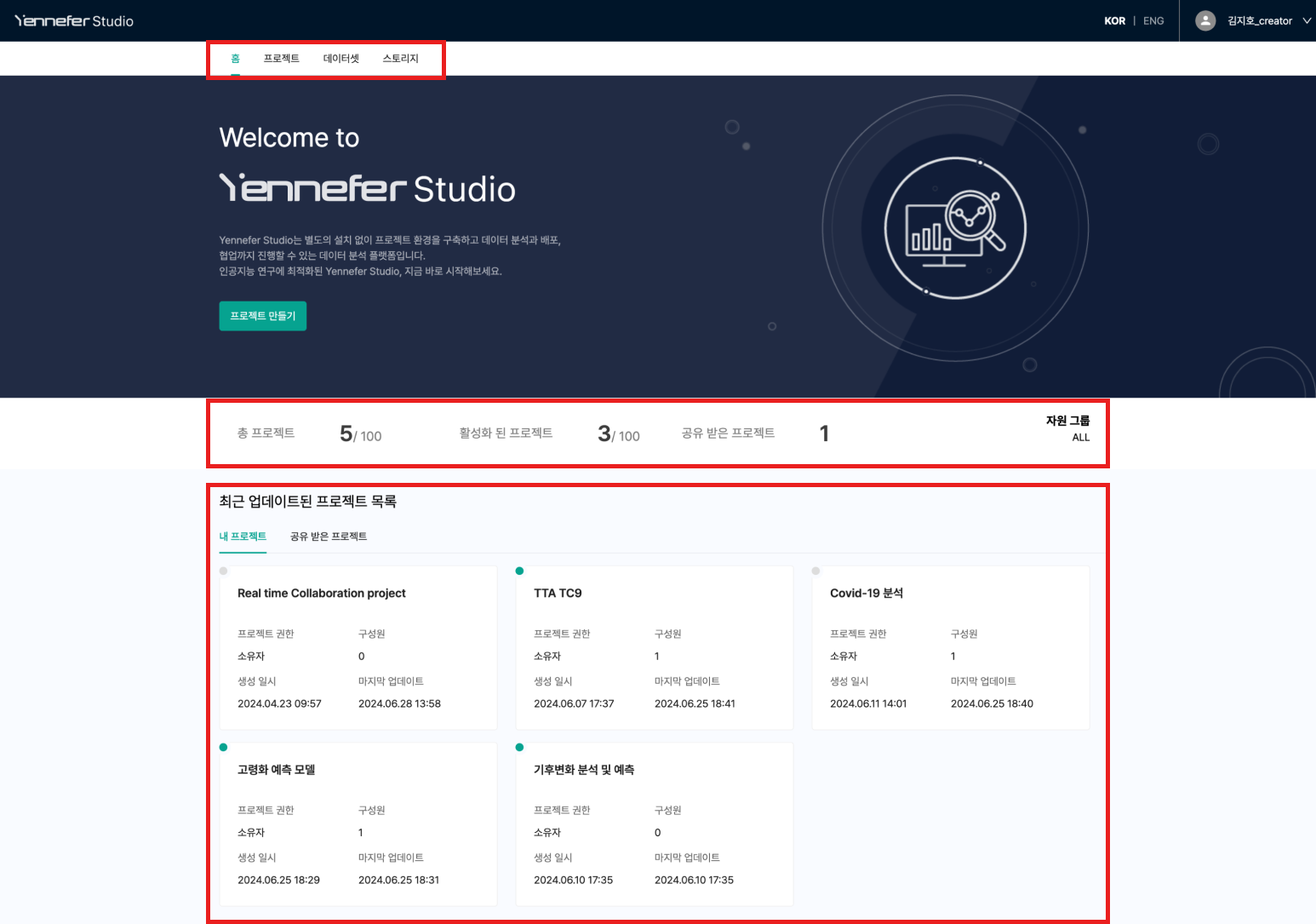Switch language to ENG
This screenshot has height=924, width=1316.
pos(1153,20)
